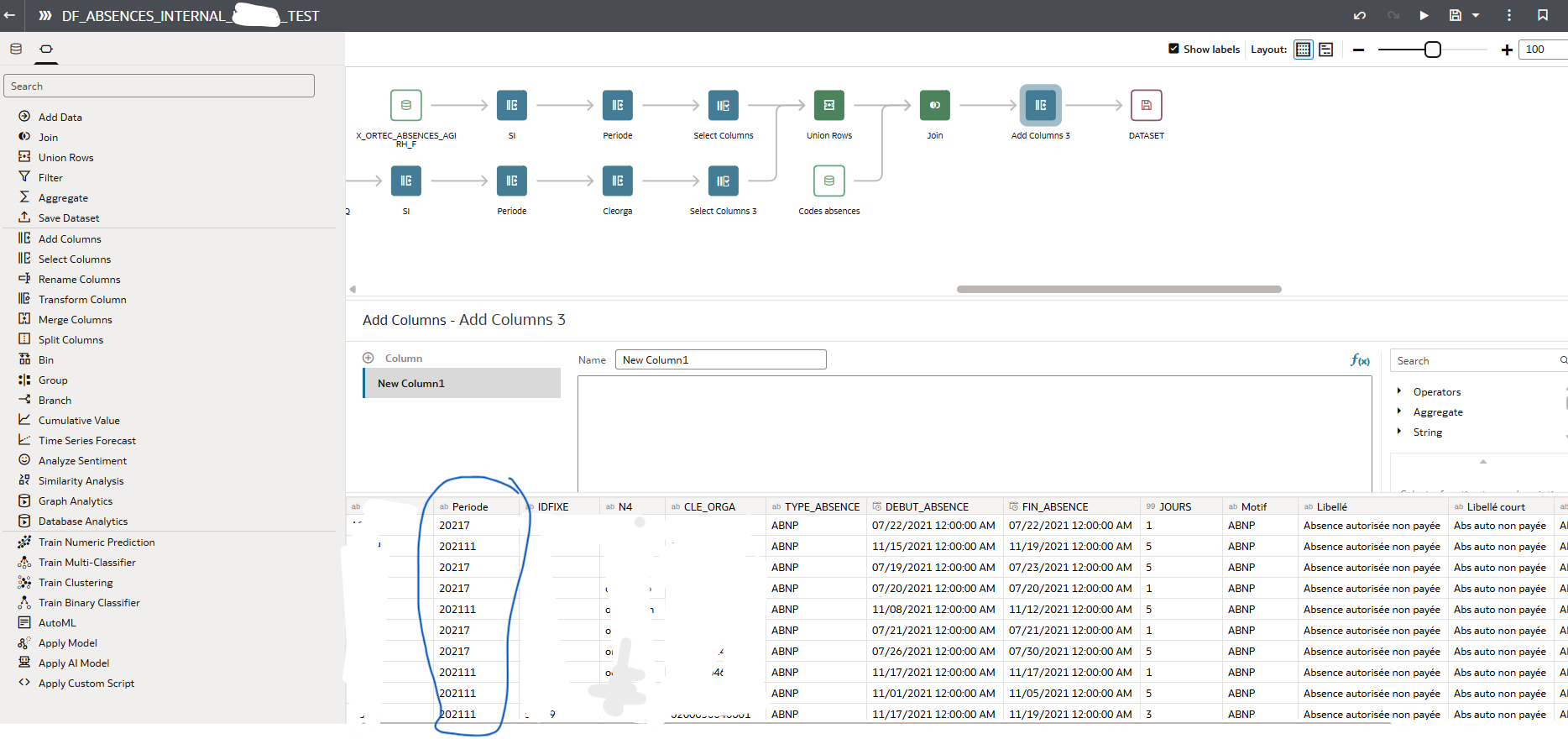Select the Select Columns 3 node
The image size is (1568, 739).
(724, 181)
